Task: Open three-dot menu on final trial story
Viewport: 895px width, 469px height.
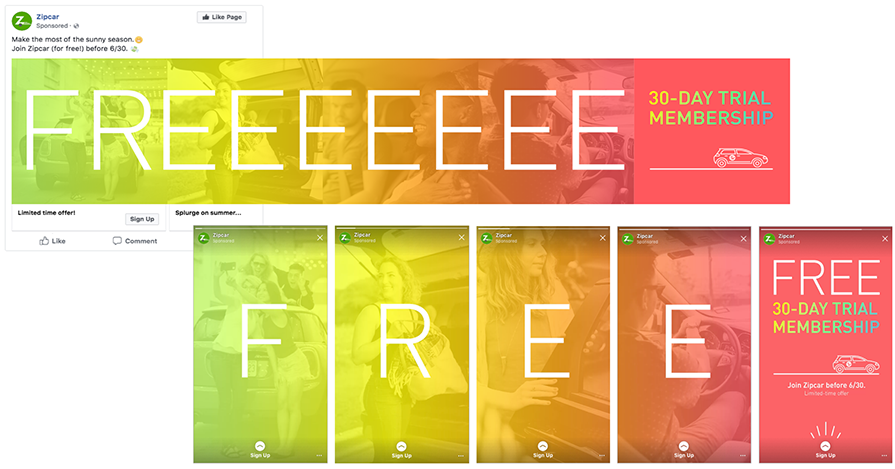Action: [x=884, y=455]
